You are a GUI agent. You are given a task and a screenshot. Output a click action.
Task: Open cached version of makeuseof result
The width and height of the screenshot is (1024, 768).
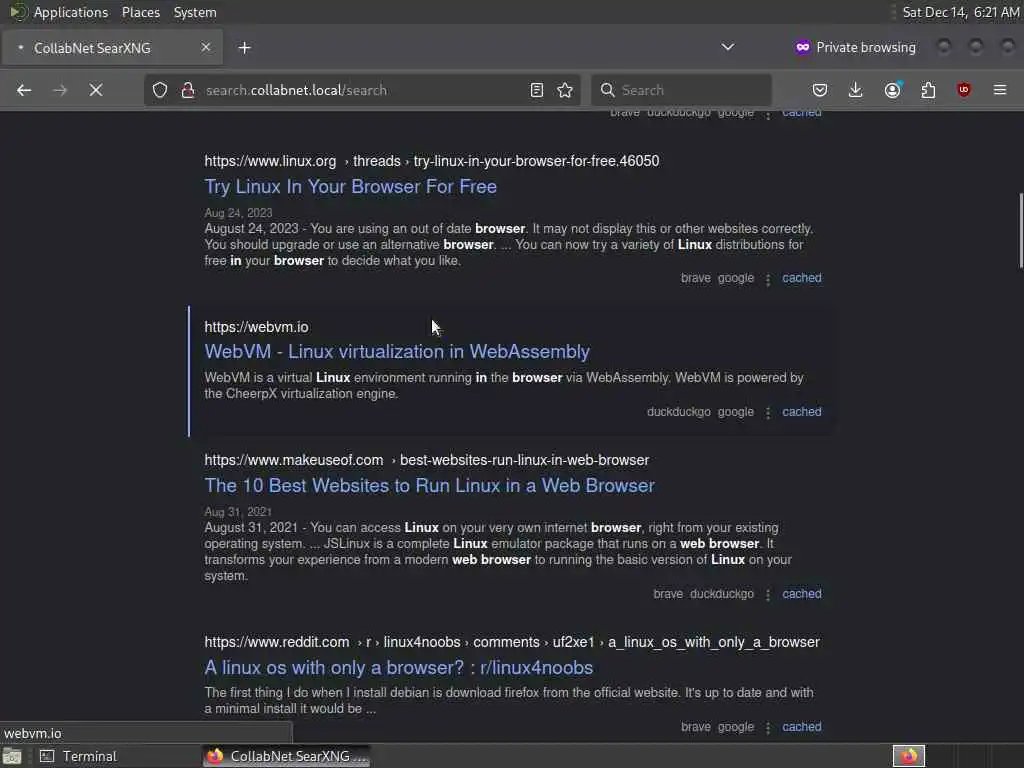click(802, 594)
